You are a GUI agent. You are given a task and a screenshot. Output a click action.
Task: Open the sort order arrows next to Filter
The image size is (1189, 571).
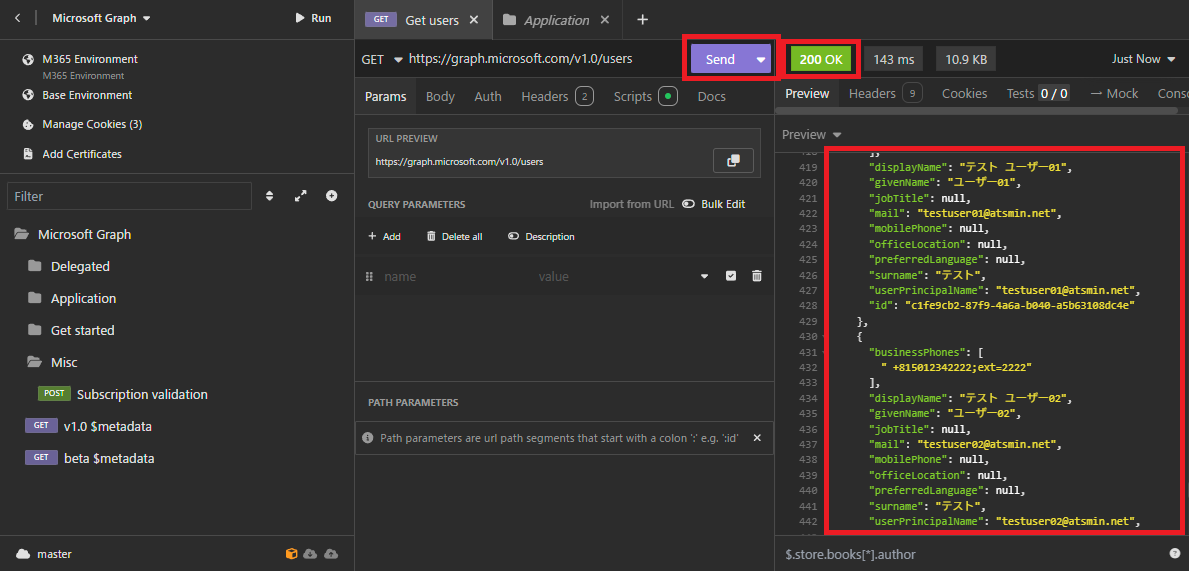click(269, 196)
